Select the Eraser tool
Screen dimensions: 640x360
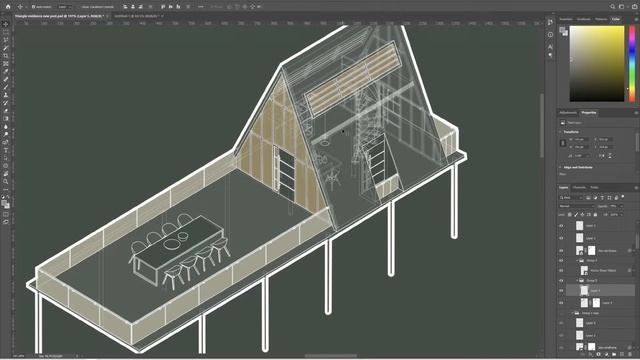point(6,111)
